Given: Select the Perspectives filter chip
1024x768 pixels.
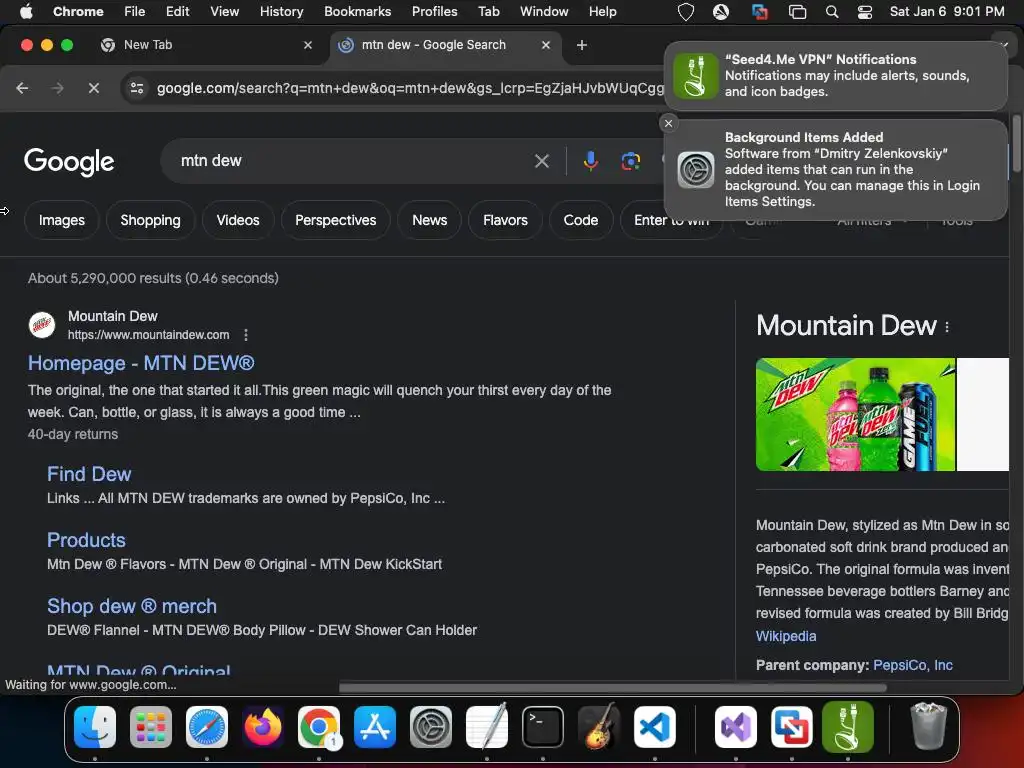Looking at the screenshot, I should coord(336,221).
